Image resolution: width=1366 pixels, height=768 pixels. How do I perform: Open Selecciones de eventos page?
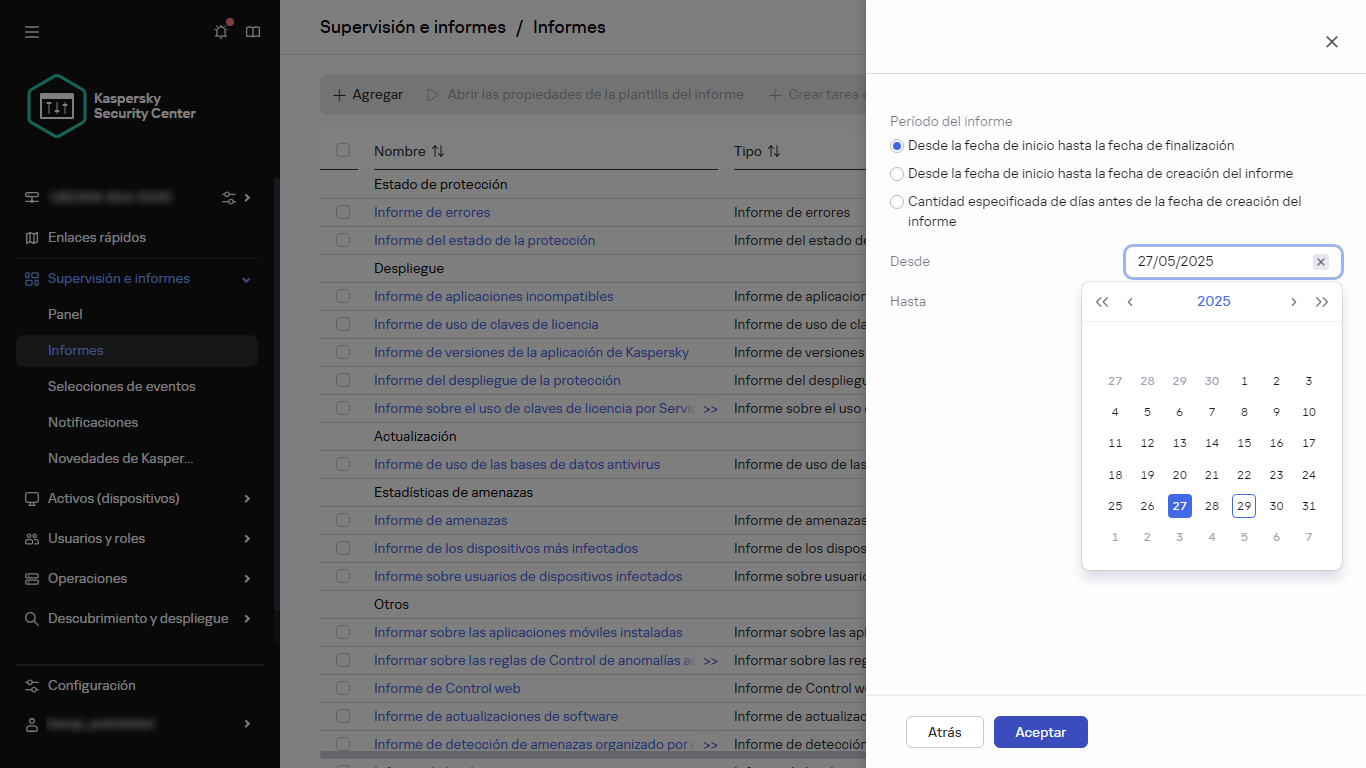click(x=122, y=386)
